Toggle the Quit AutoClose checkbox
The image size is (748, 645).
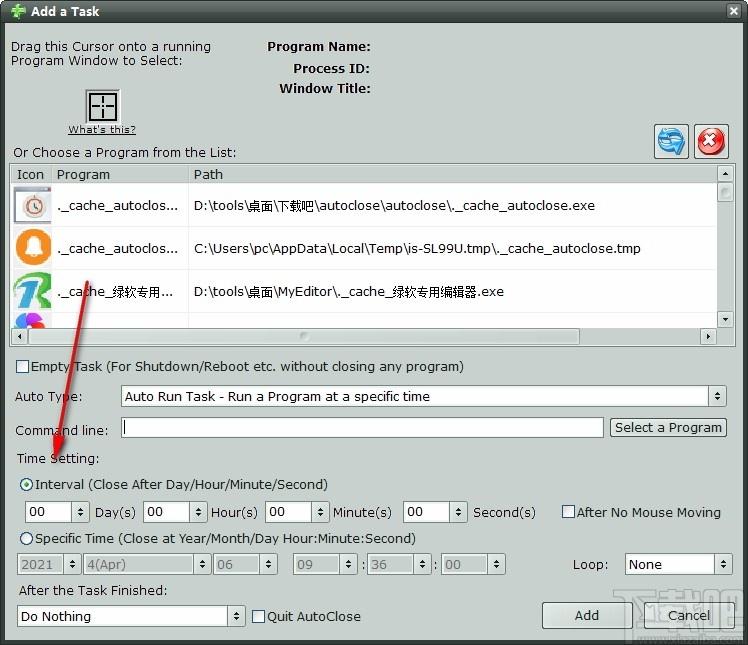(x=258, y=616)
